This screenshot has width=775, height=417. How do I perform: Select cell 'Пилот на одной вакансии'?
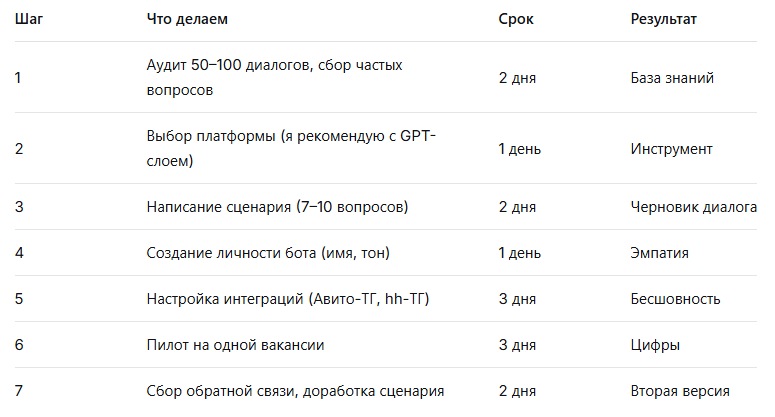pyautogui.click(x=235, y=345)
